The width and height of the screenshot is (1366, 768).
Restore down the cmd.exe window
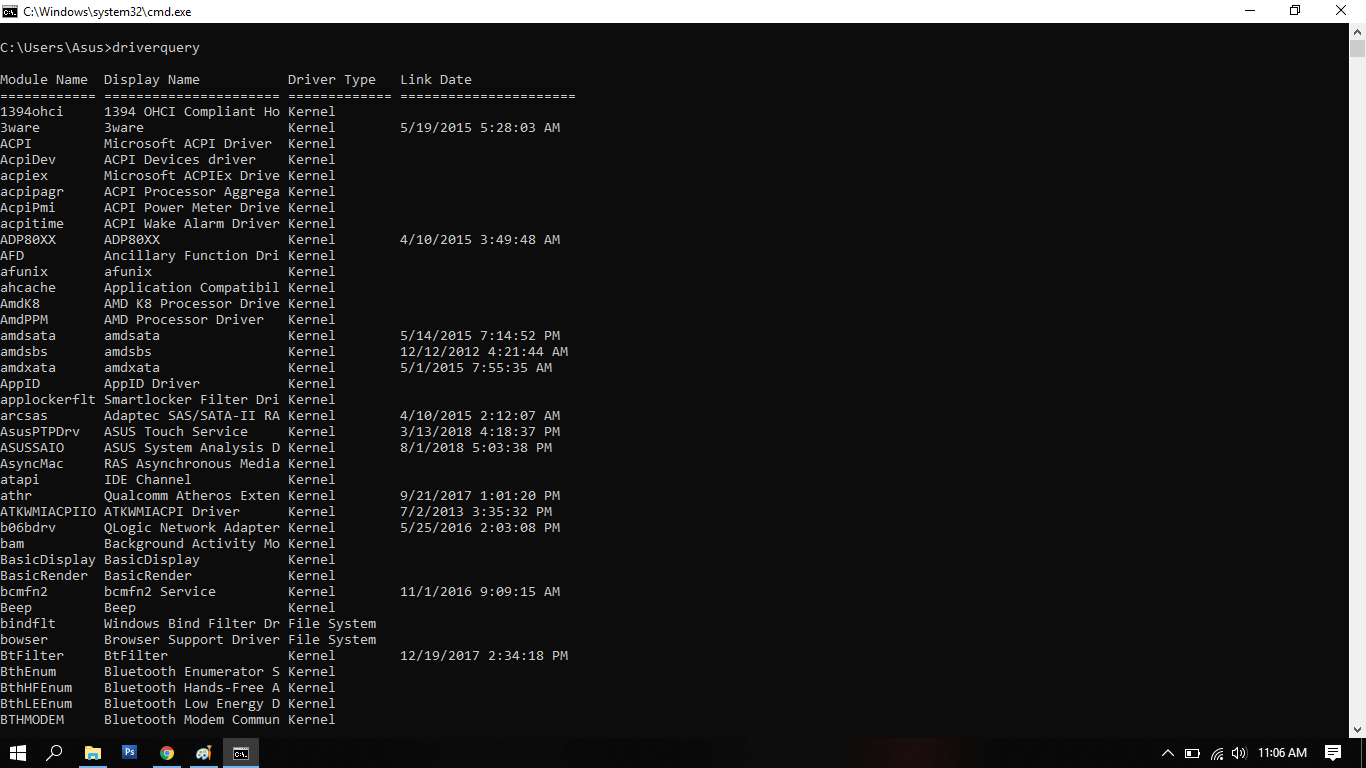point(1295,11)
